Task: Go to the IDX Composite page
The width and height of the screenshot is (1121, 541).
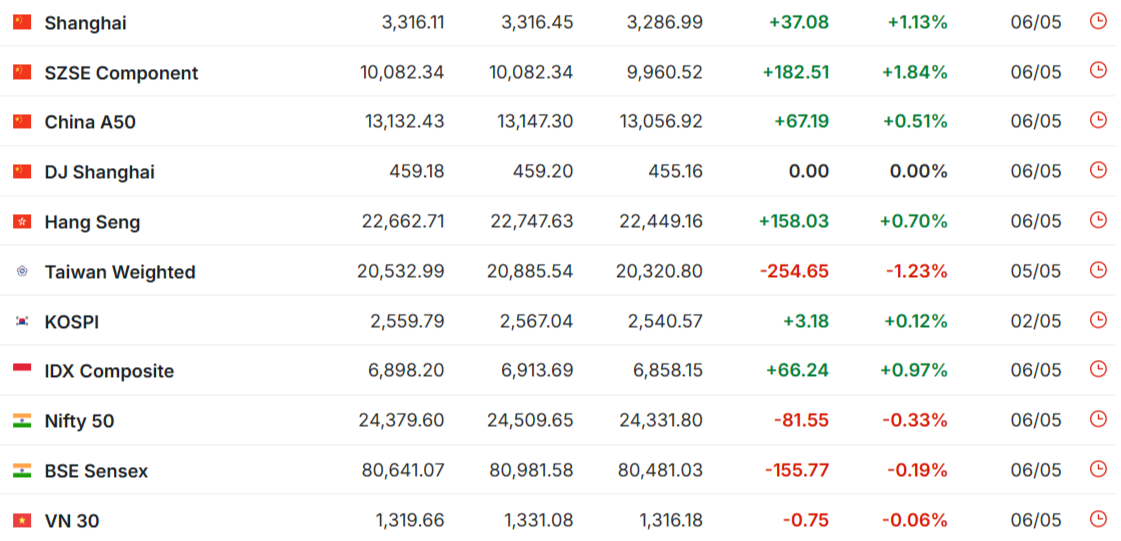Action: pos(109,372)
